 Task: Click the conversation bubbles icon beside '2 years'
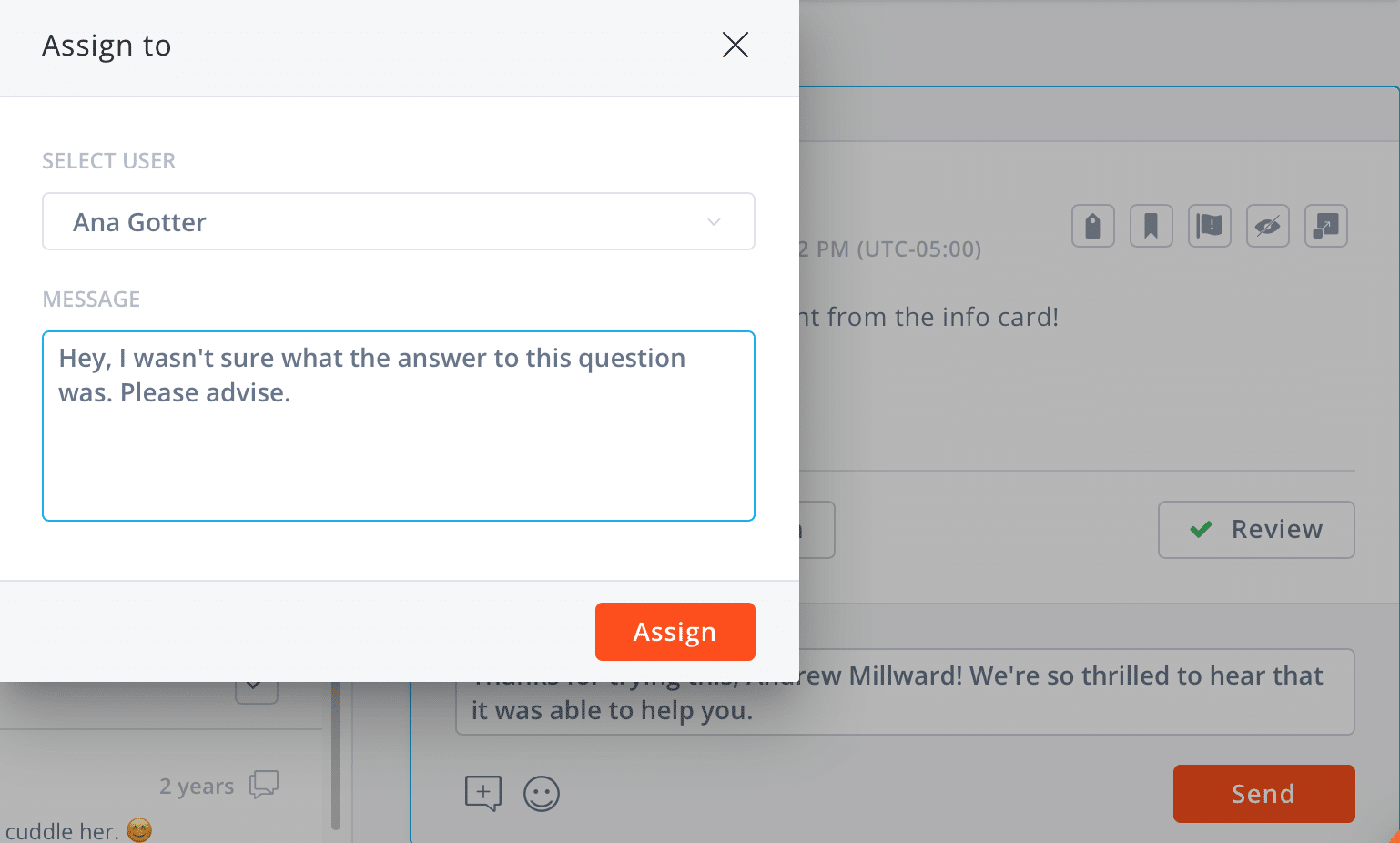point(264,784)
